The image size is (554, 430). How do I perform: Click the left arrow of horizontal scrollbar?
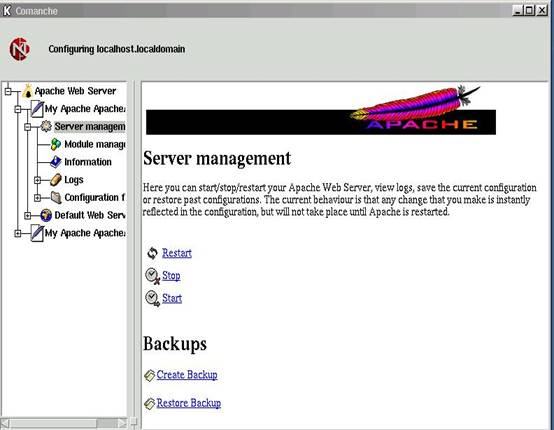(6, 423)
